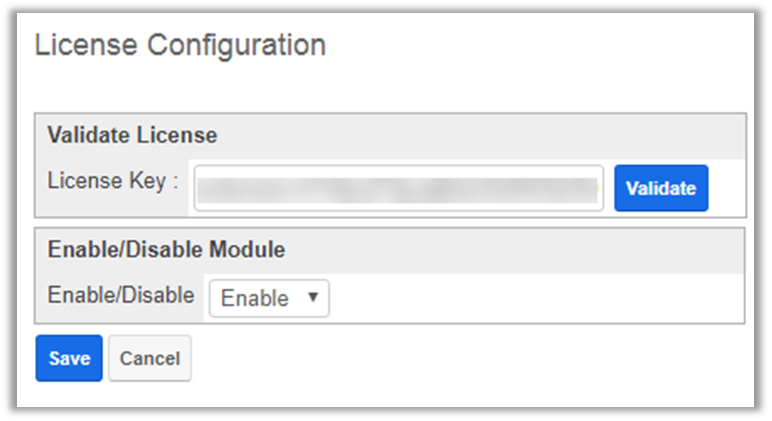Select the Enable text in the combo box
772x421 pixels.
(254, 298)
